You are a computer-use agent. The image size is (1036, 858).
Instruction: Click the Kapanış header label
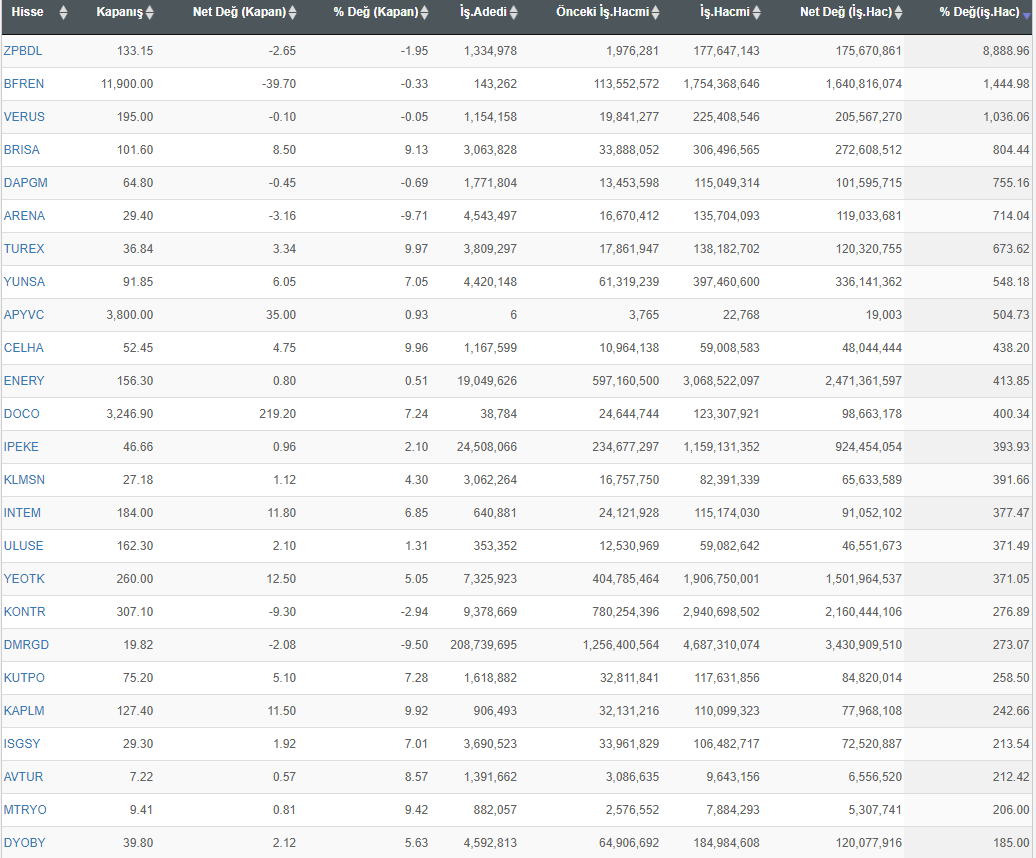120,12
